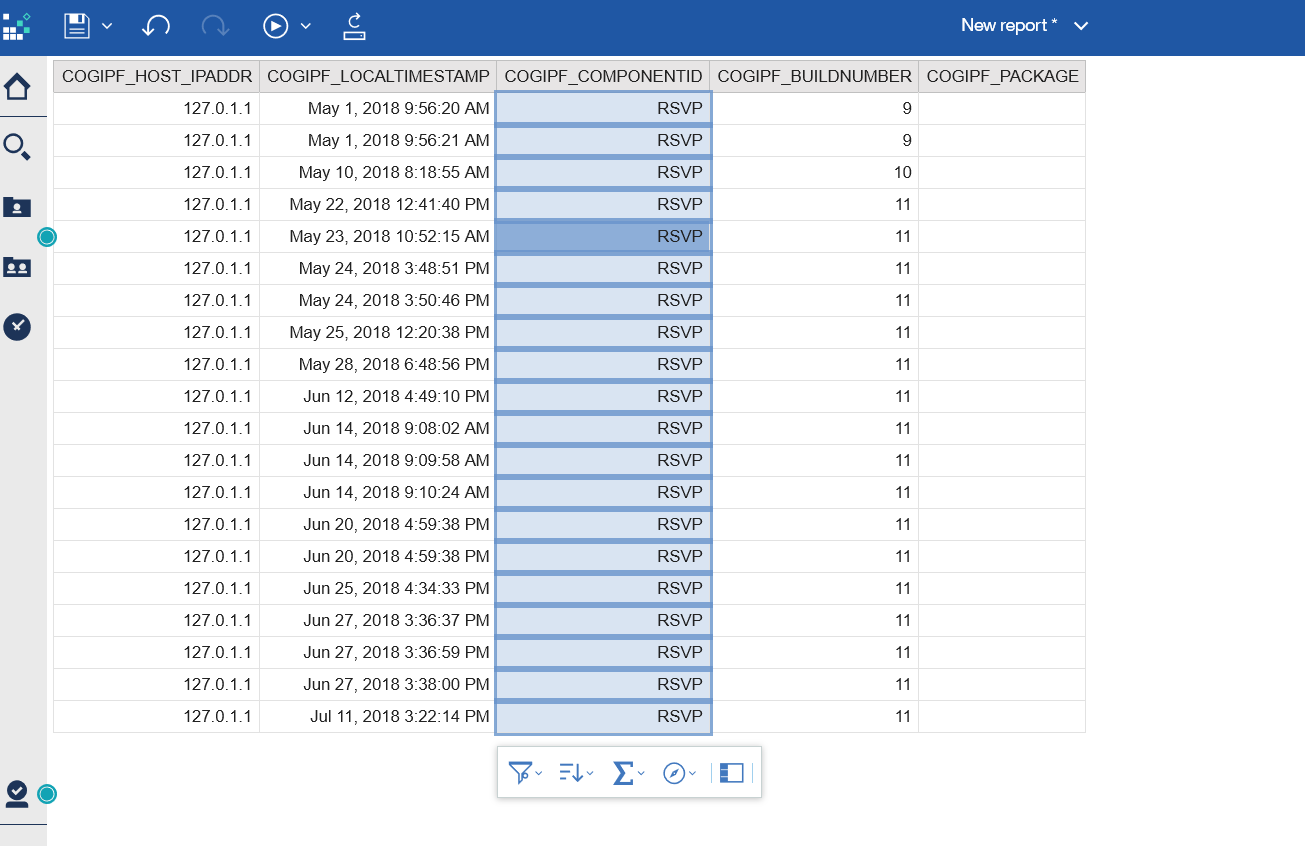This screenshot has width=1305, height=846.
Task: Click timestamp May 22, 2018 12:41:40 PM
Action: click(389, 204)
